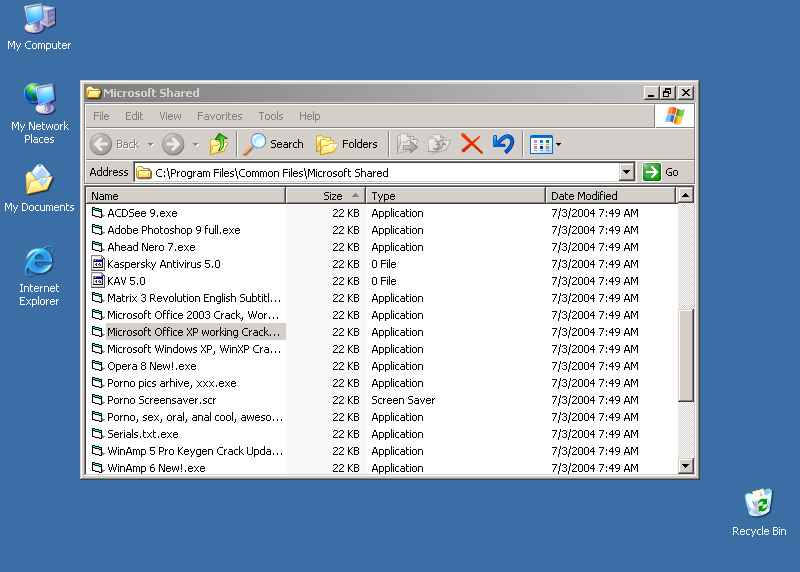Open the Address bar dropdown list
The width and height of the screenshot is (800, 572).
tap(627, 172)
